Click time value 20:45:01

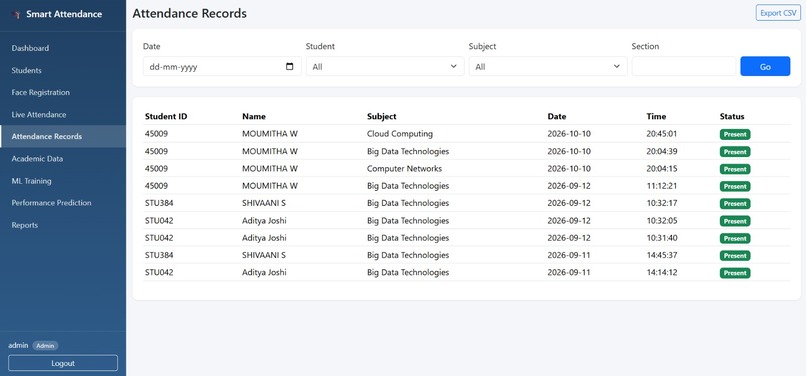click(x=662, y=134)
